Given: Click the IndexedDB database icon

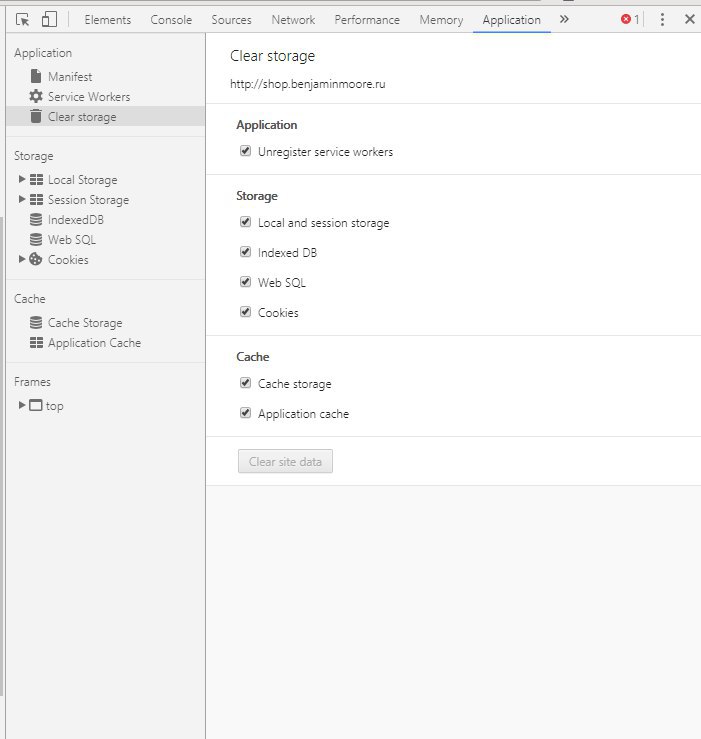Looking at the screenshot, I should coord(36,220).
